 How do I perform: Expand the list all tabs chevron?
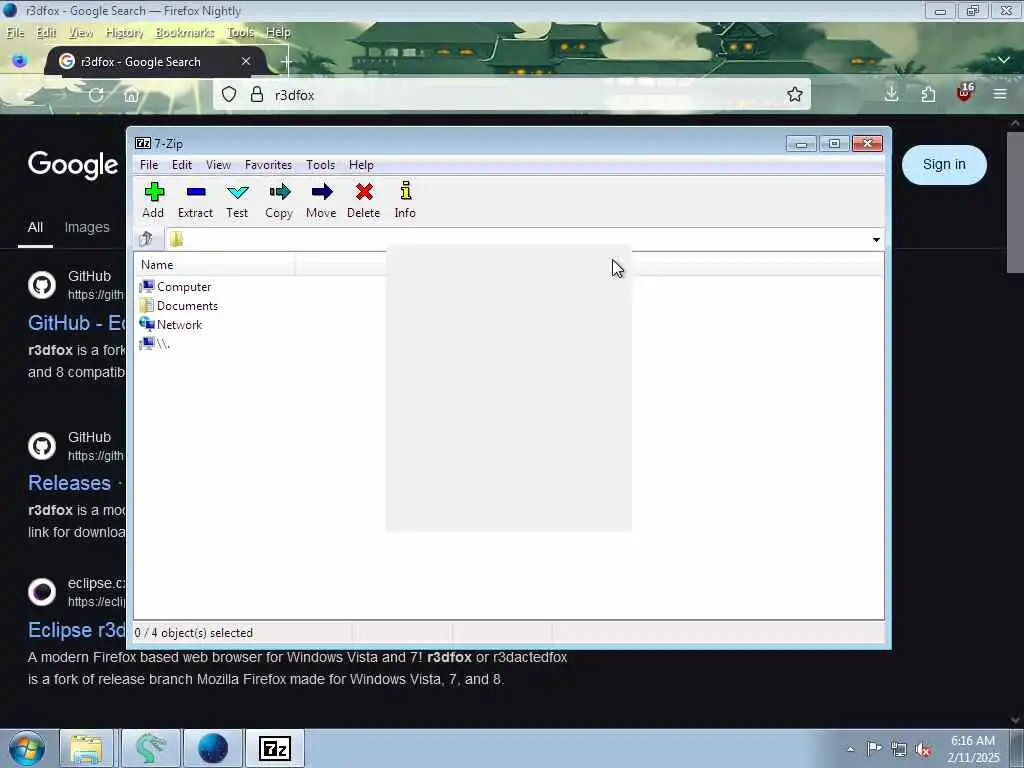point(1004,60)
